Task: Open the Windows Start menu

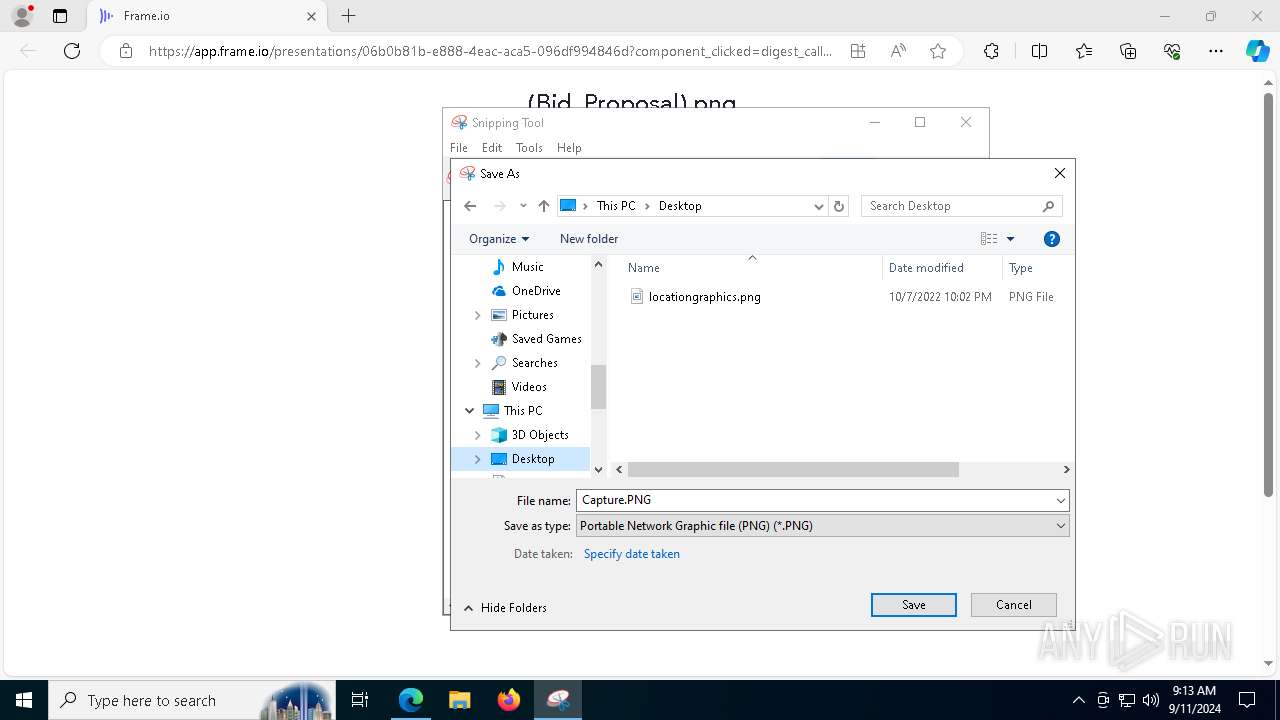Action: [x=24, y=700]
